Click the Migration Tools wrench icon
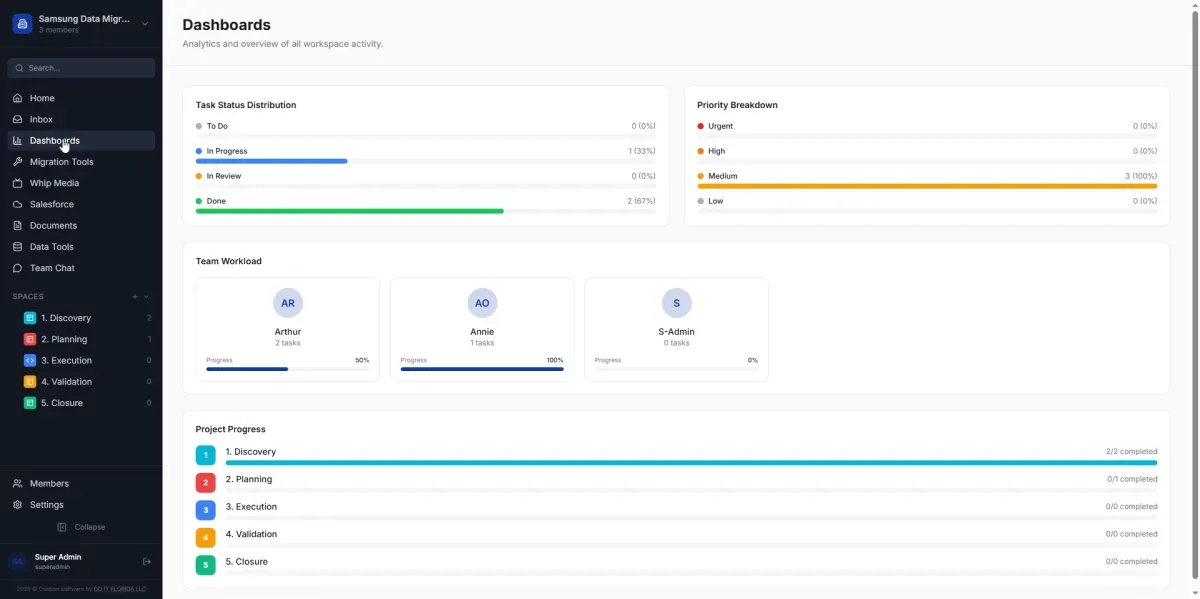Image resolution: width=1200 pixels, height=599 pixels. point(17,162)
